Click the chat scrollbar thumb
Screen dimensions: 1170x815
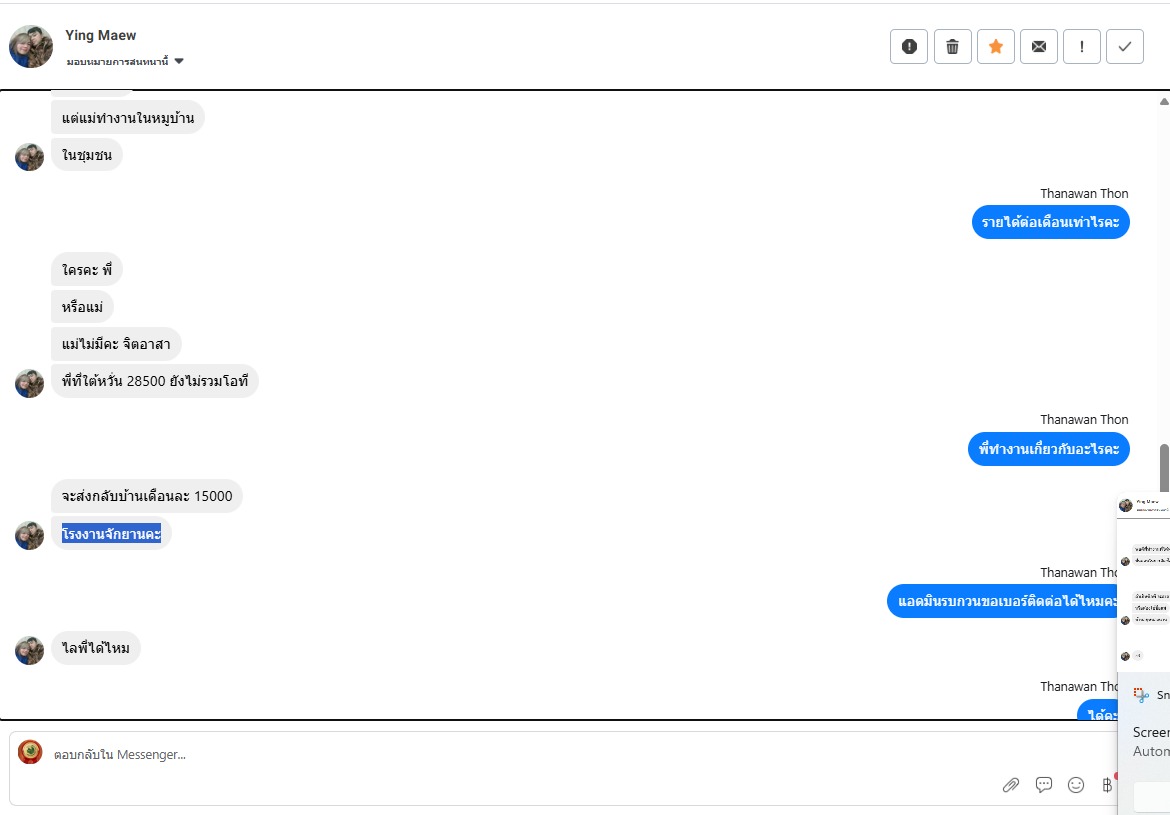1163,468
